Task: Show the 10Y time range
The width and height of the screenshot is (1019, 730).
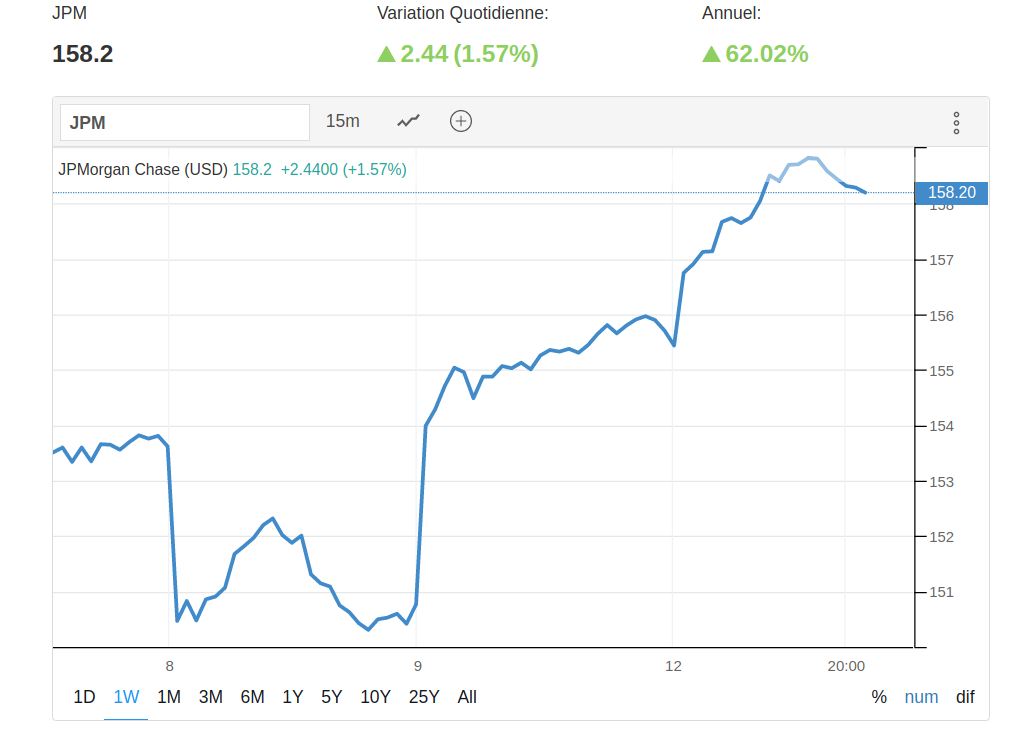Action: click(x=375, y=697)
